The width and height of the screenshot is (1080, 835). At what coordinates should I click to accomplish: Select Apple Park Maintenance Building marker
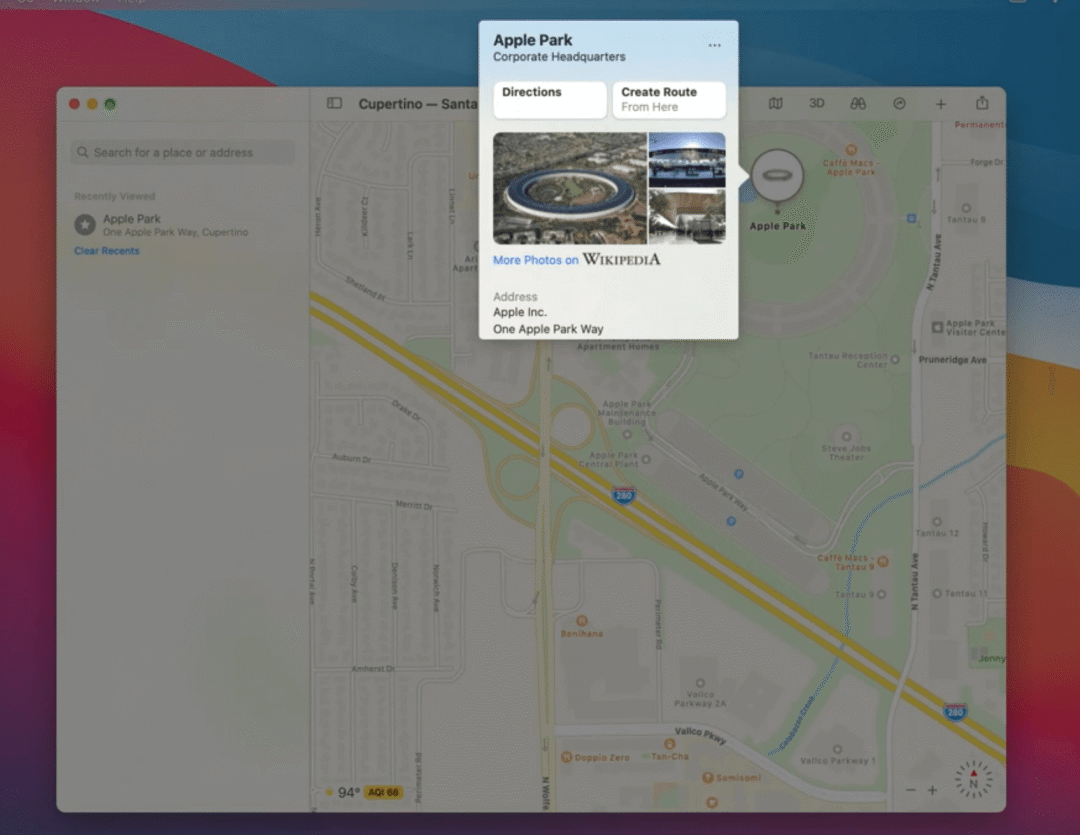pos(627,435)
